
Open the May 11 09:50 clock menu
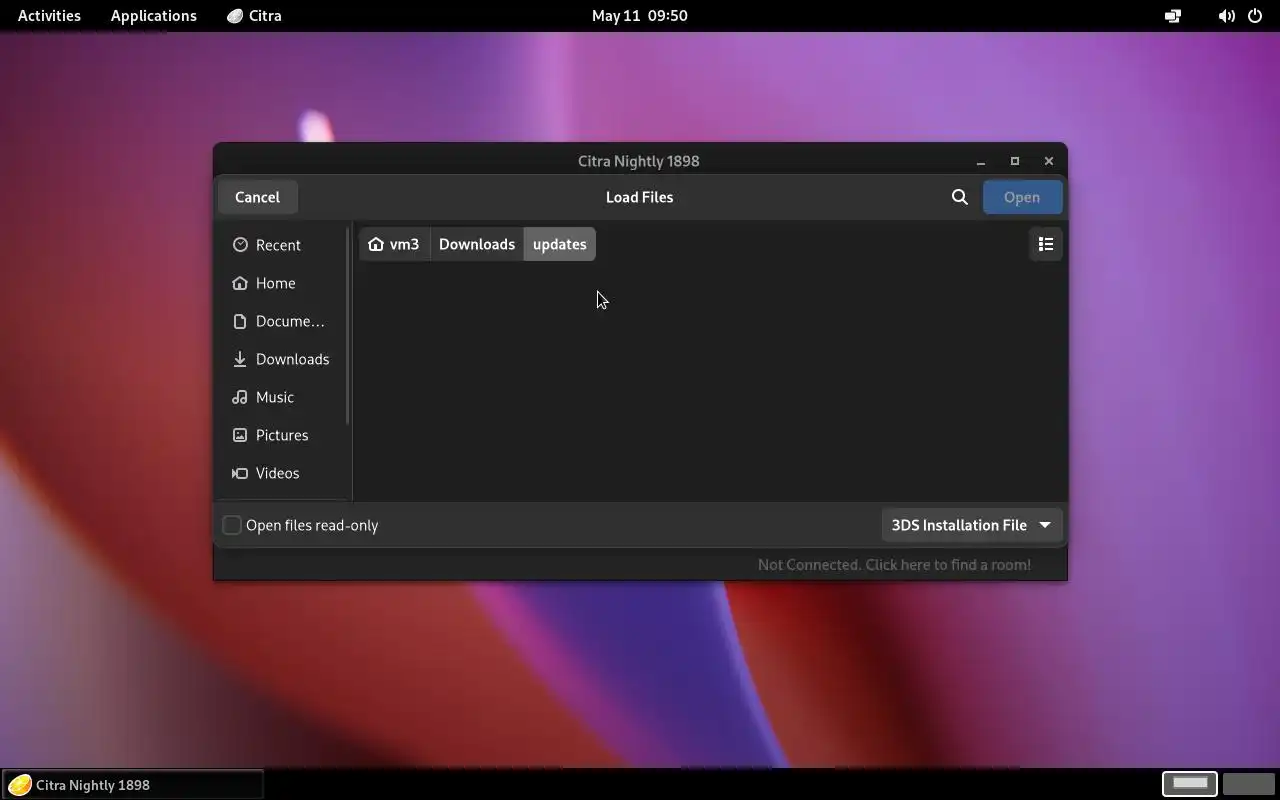pos(640,16)
